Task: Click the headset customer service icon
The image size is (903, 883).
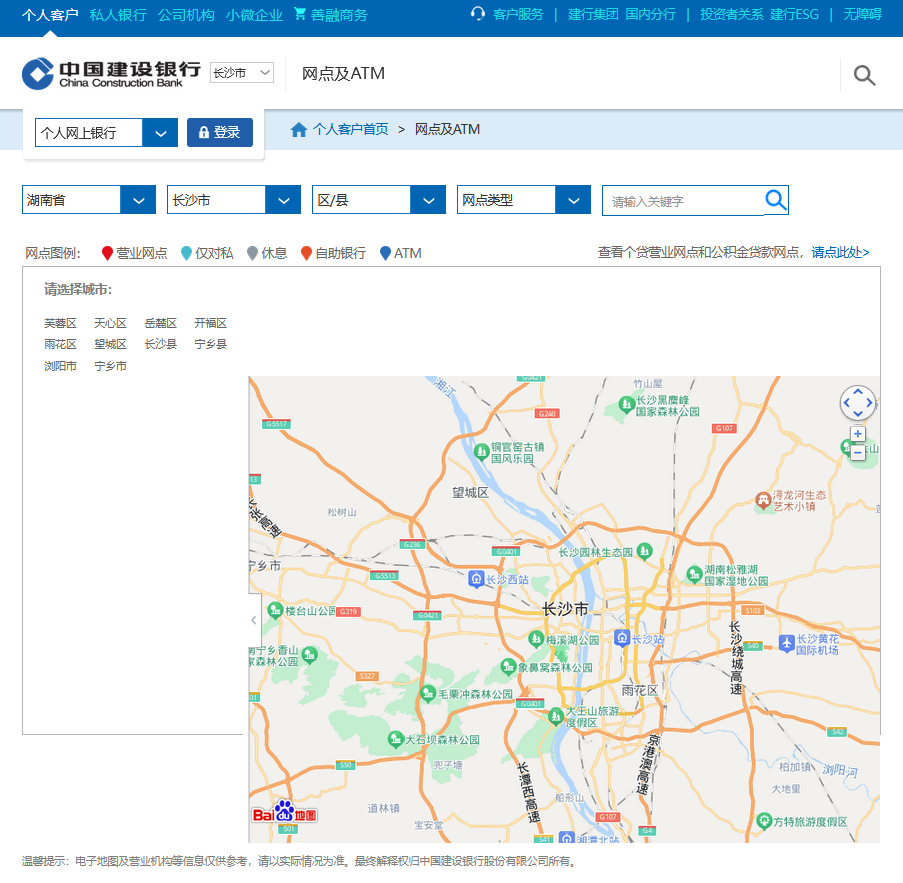Action: point(477,14)
